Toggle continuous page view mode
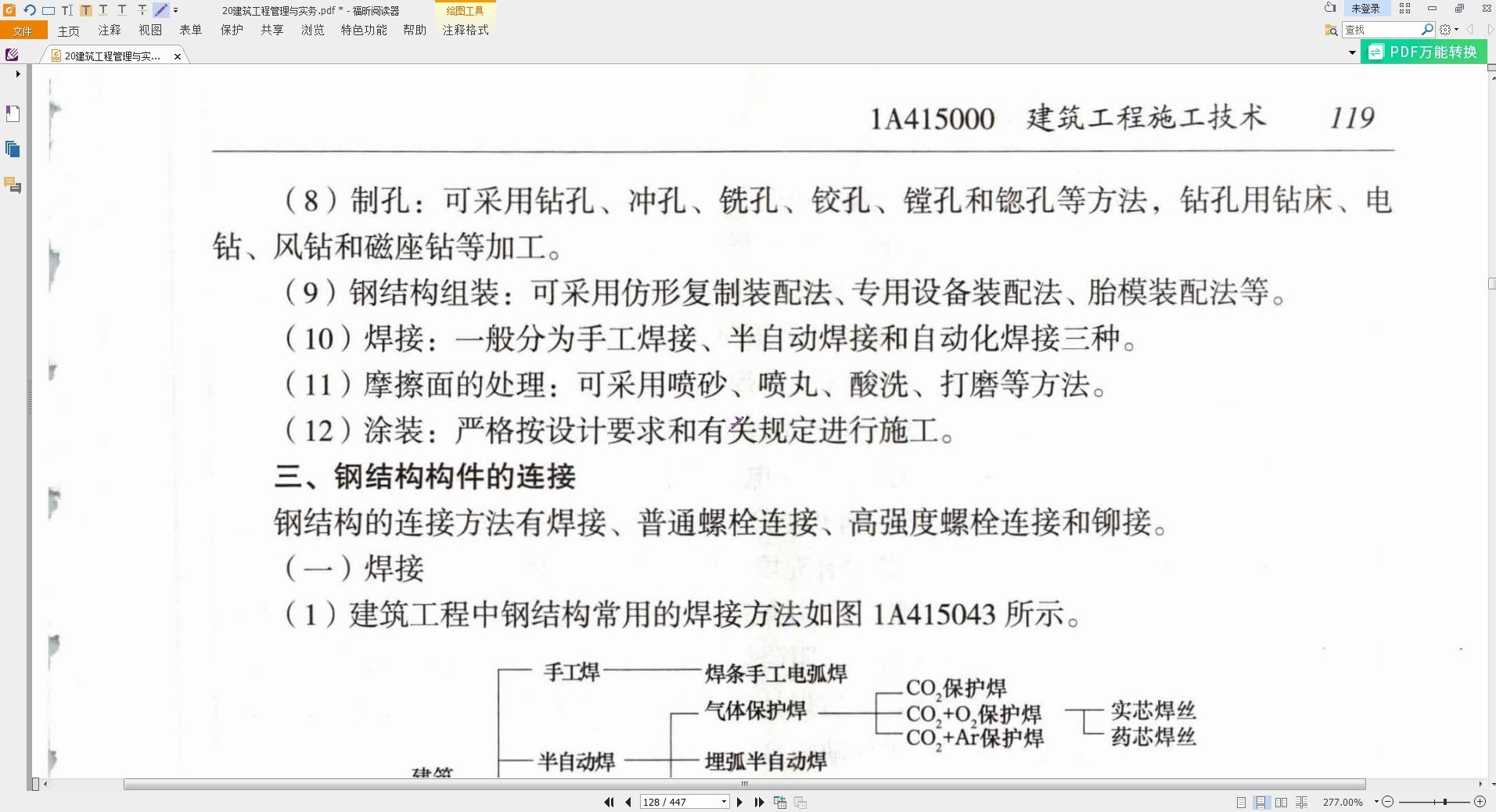The image size is (1496, 812). pyautogui.click(x=1261, y=801)
